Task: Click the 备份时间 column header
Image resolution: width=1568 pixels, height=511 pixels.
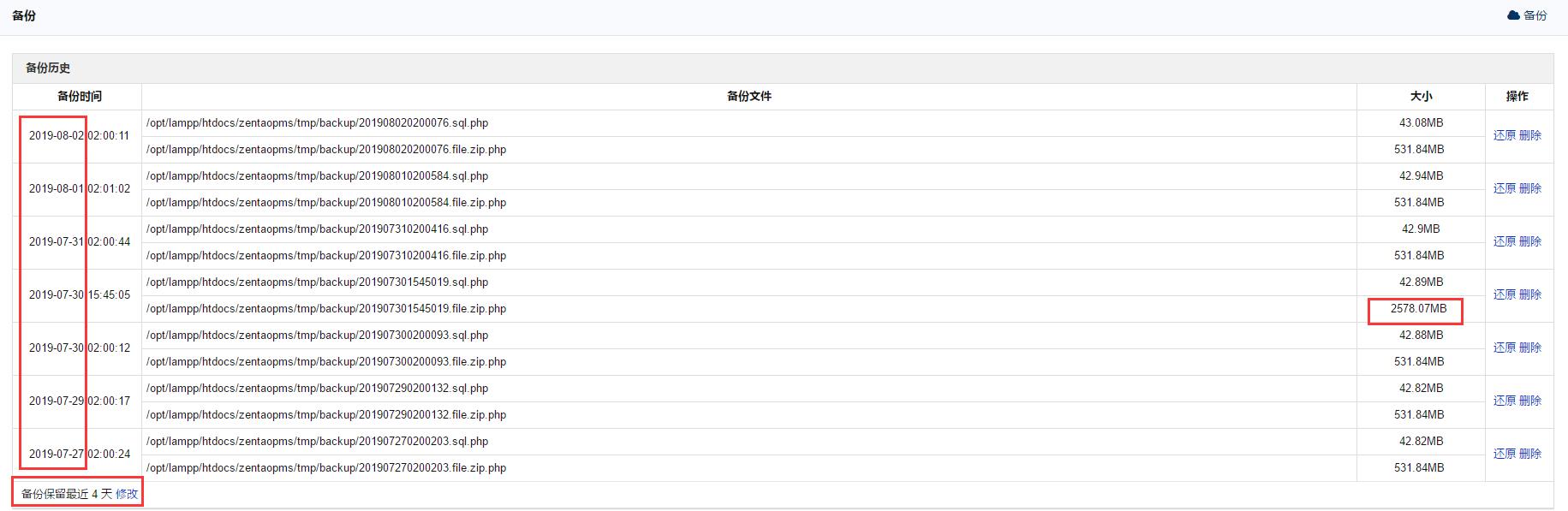Action: [79, 97]
